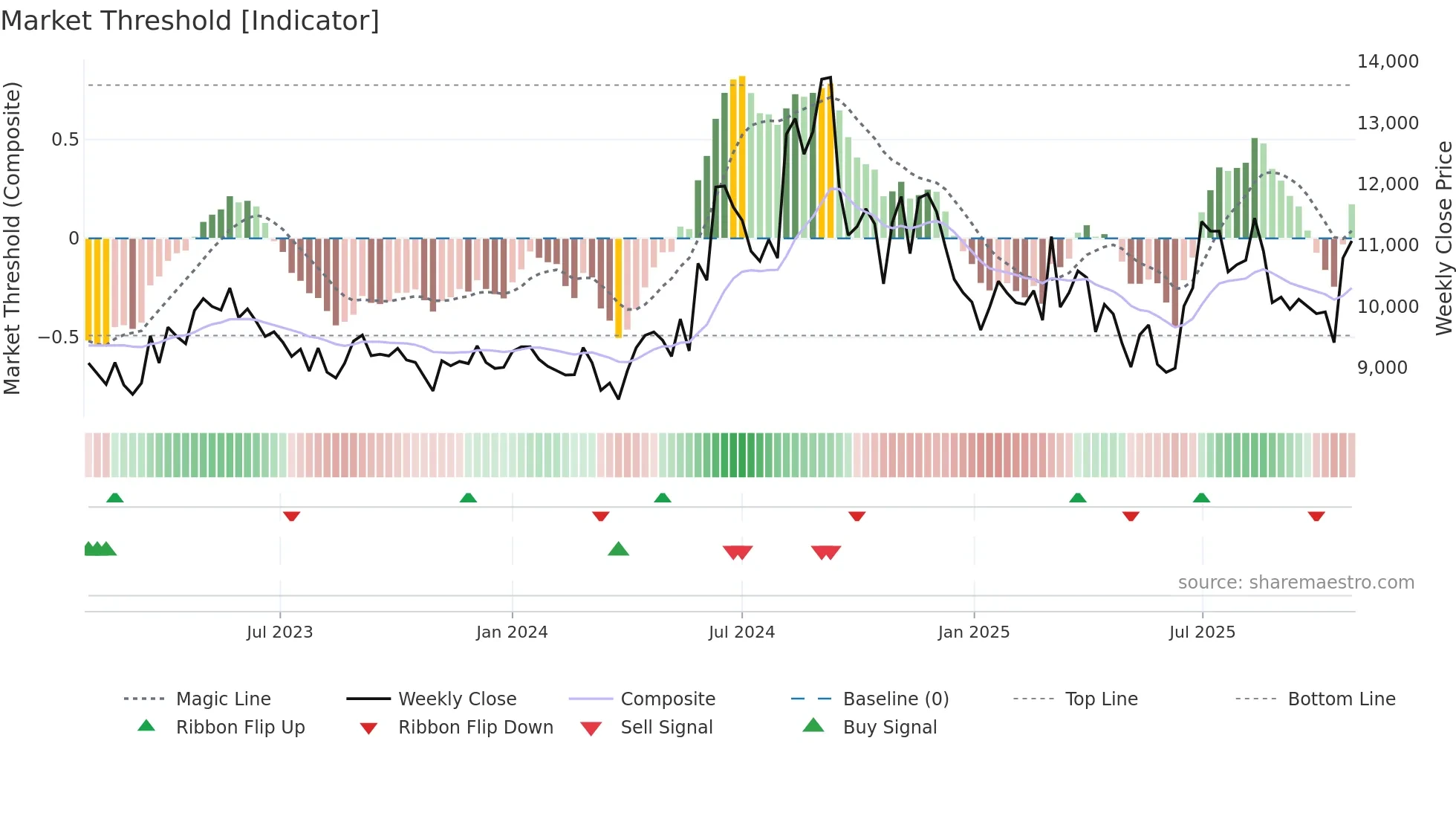Click Baseline (0) legend item
The height and width of the screenshot is (819, 1456).
895,699
